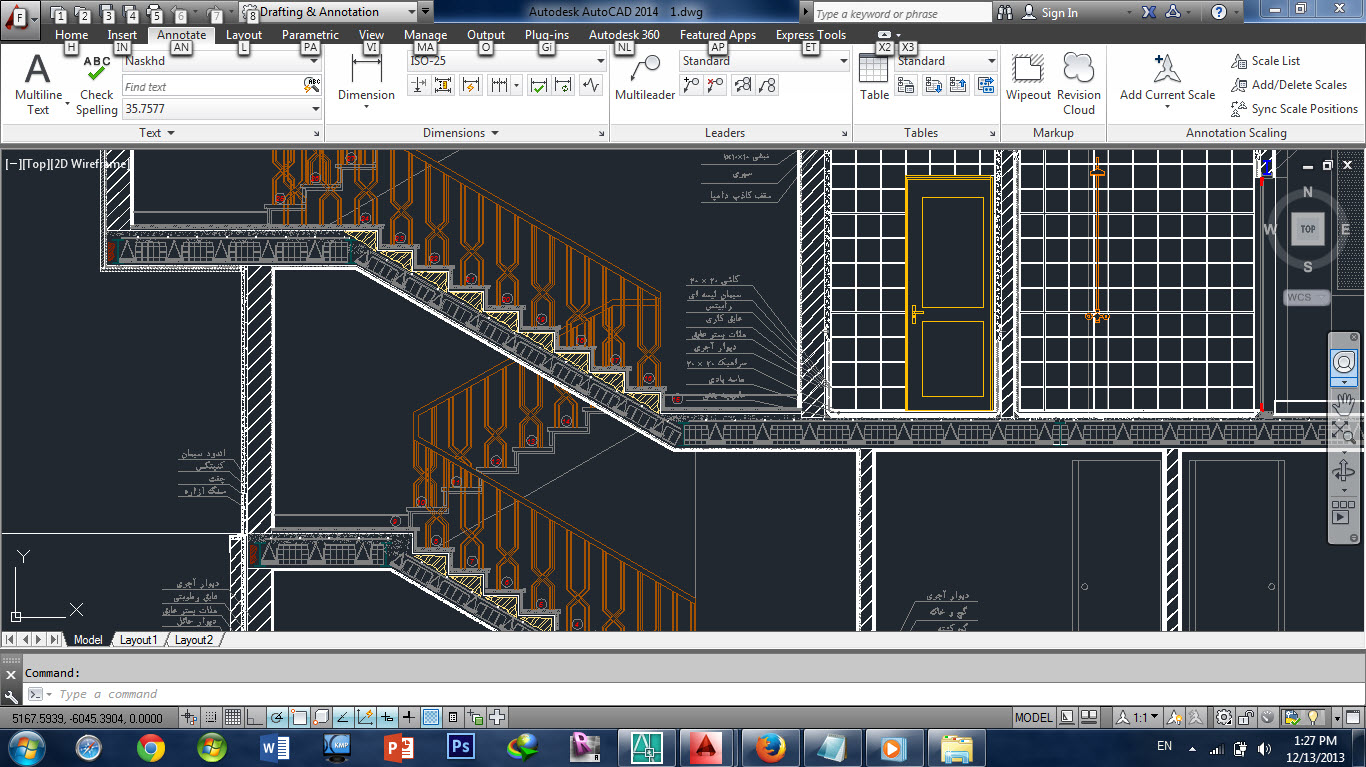Viewport: 1366px width, 767px height.
Task: Open the Express Tools ribbon tab
Action: click(x=811, y=35)
